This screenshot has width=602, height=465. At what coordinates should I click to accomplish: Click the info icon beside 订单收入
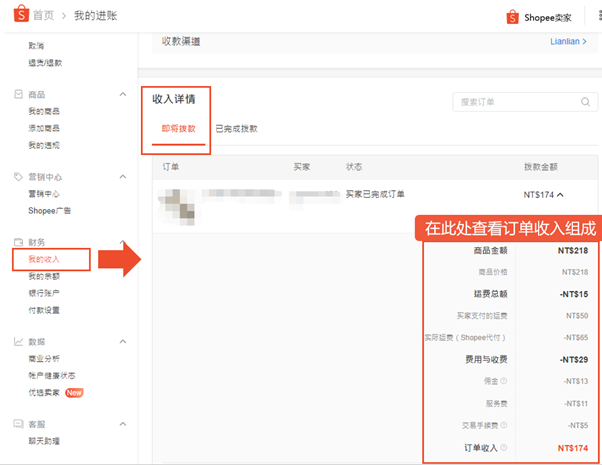(x=503, y=447)
